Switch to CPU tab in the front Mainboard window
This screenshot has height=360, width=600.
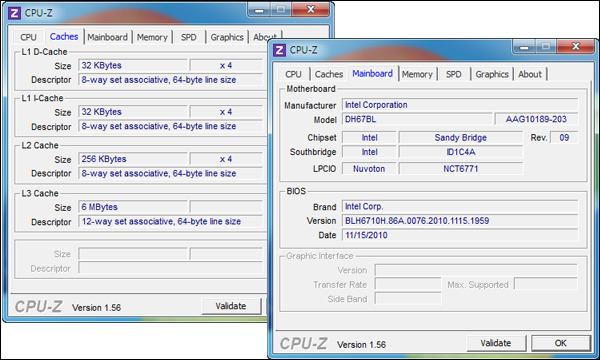pyautogui.click(x=293, y=74)
